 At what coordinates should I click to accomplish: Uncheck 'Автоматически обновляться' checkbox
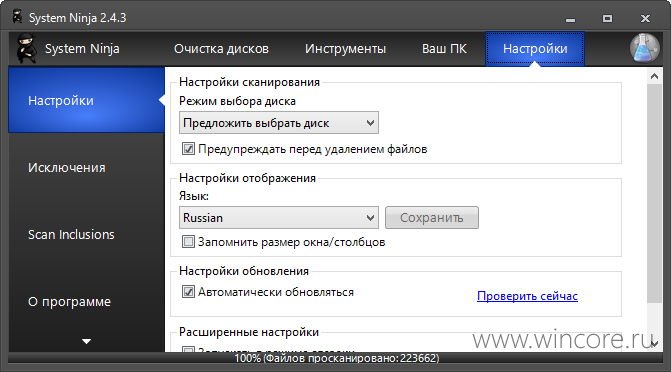pyautogui.click(x=188, y=292)
